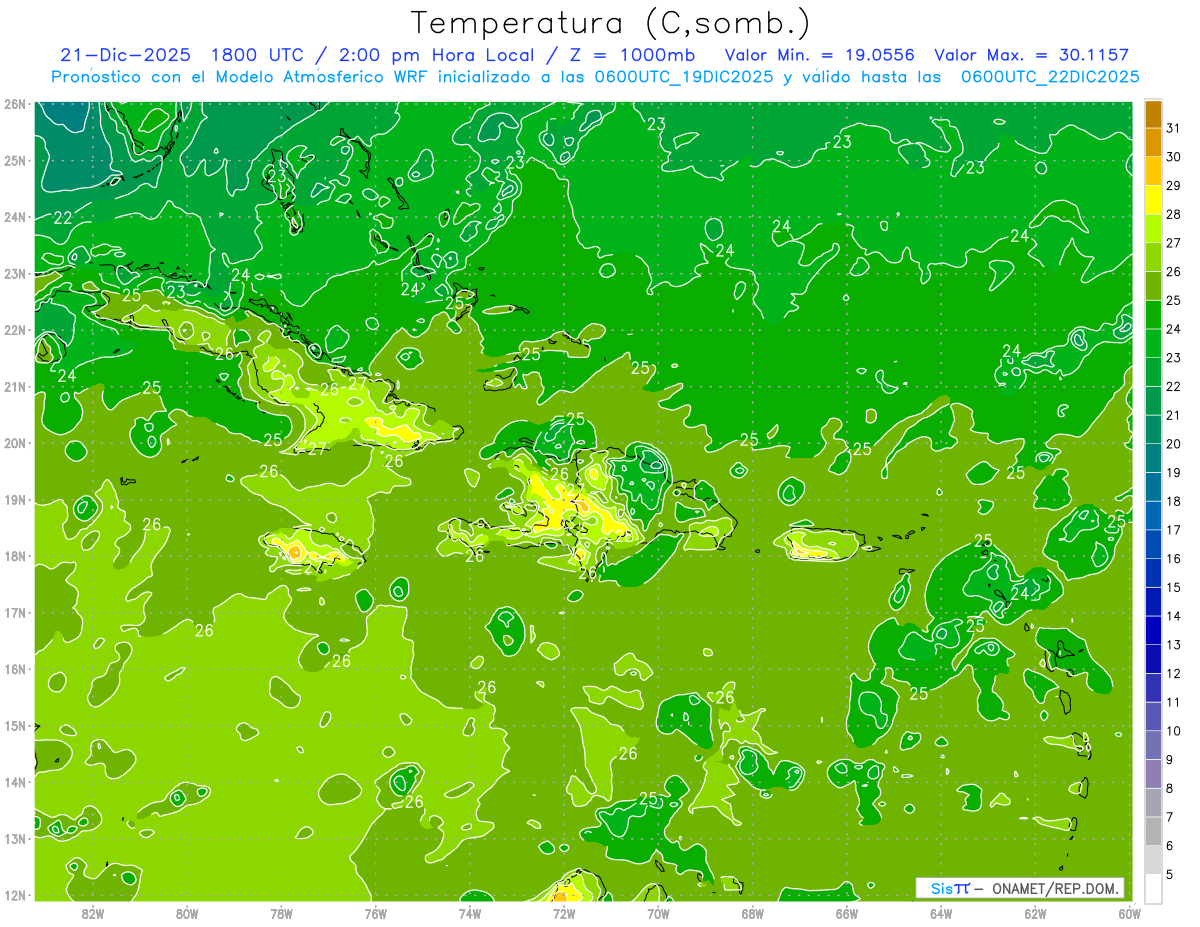Click the latitude label "21N"

point(15,387)
